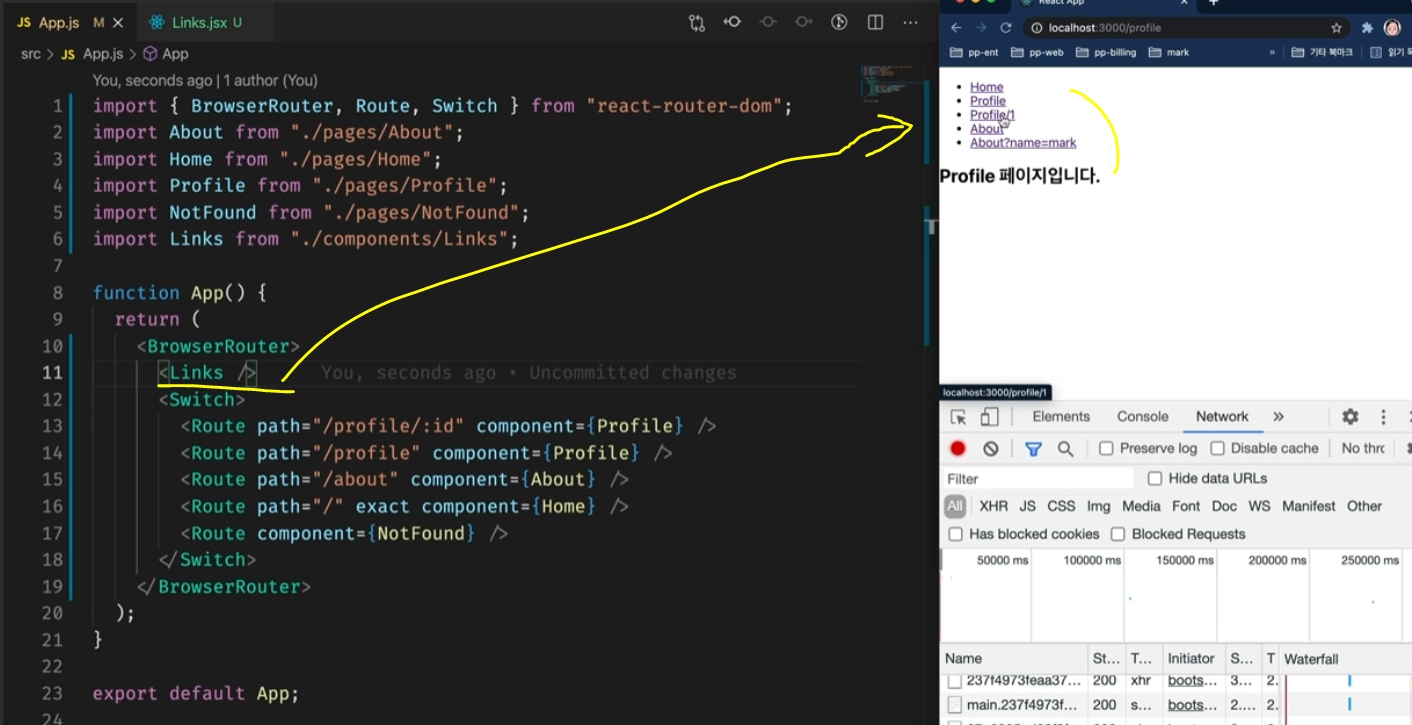Click the DevTools inspect element picker icon
This screenshot has height=725, width=1412.
point(958,417)
